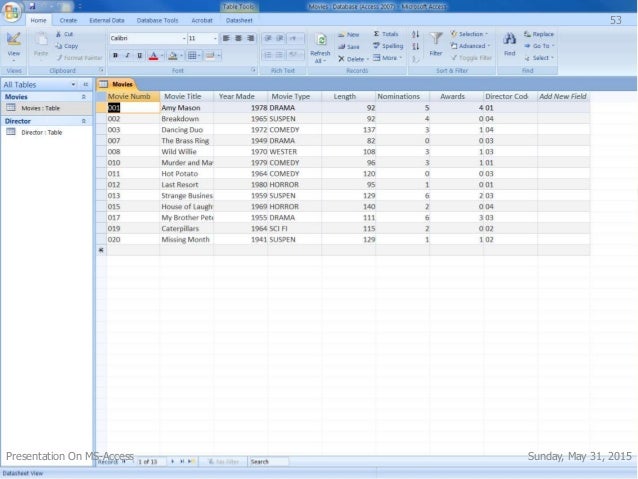Open the All Tables pane dropdown

coord(73,85)
